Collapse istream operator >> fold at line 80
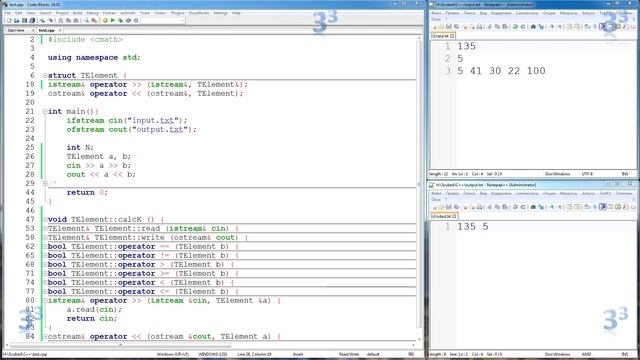The image size is (640, 360). (45, 300)
